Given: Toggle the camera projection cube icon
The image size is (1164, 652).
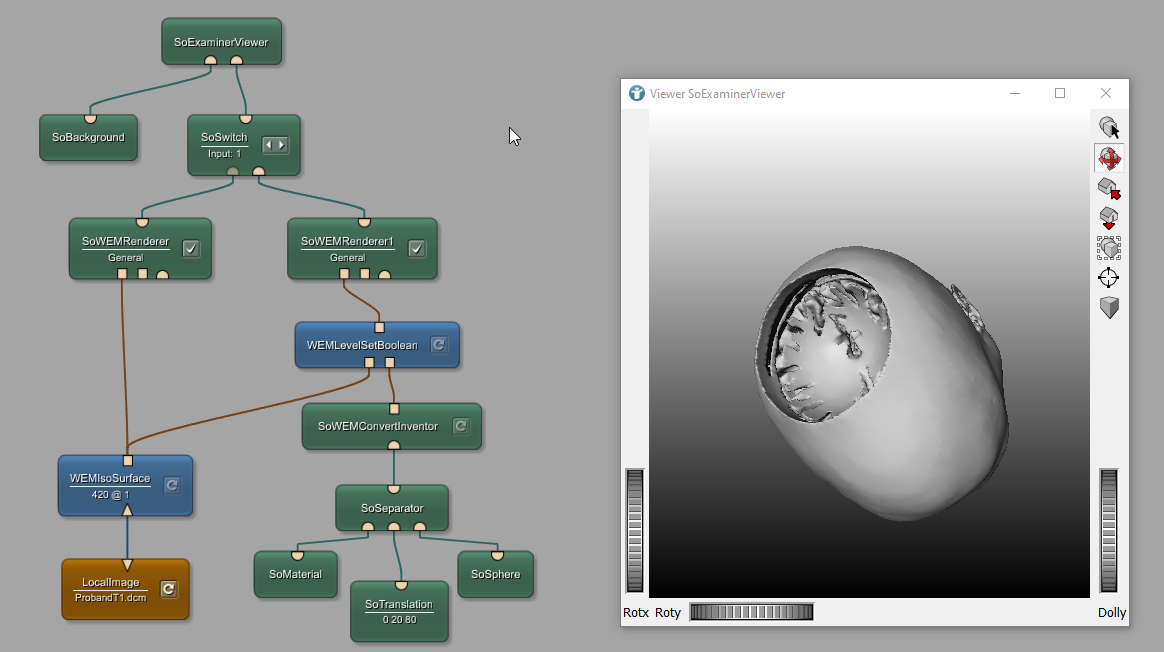Looking at the screenshot, I should click(x=1109, y=307).
